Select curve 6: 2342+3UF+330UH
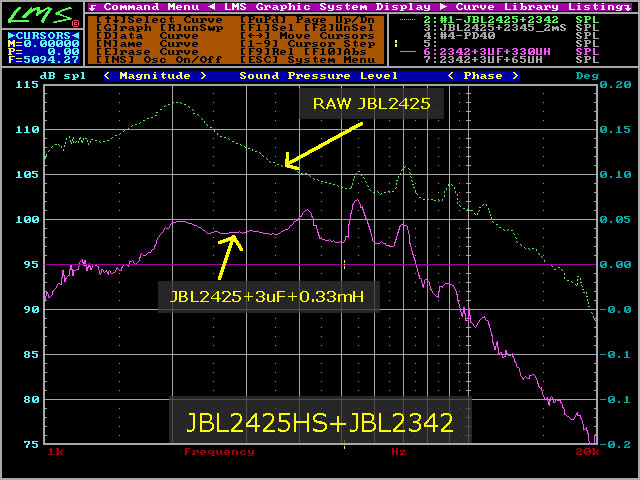Image resolution: width=640 pixels, height=480 pixels. (x=487, y=51)
